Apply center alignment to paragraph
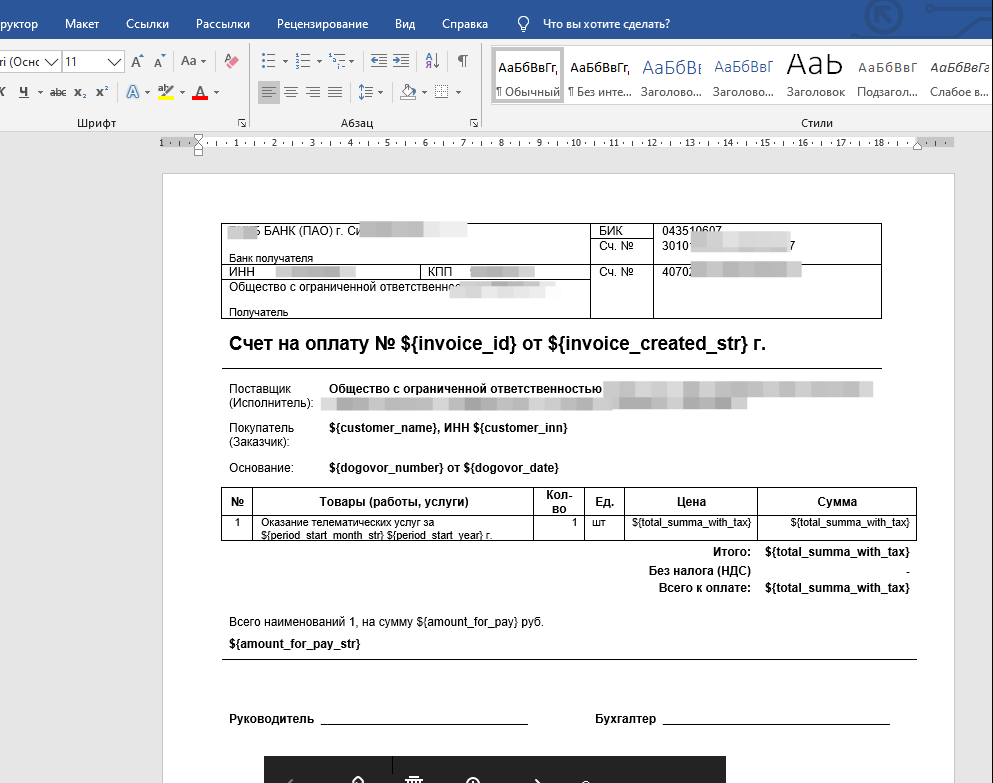This screenshot has height=783, width=993. (x=291, y=92)
